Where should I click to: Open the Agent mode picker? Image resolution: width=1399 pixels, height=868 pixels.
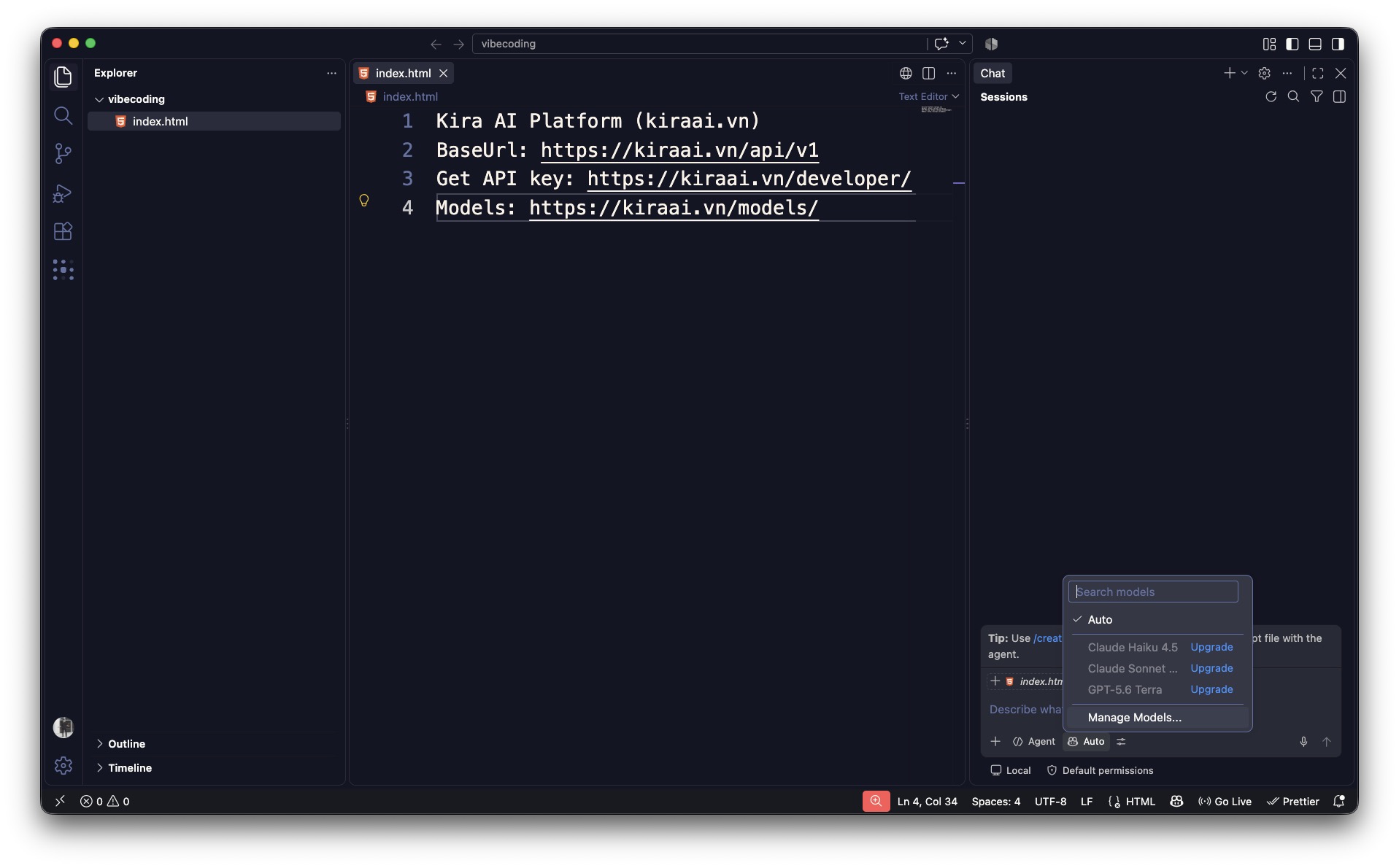(1033, 742)
